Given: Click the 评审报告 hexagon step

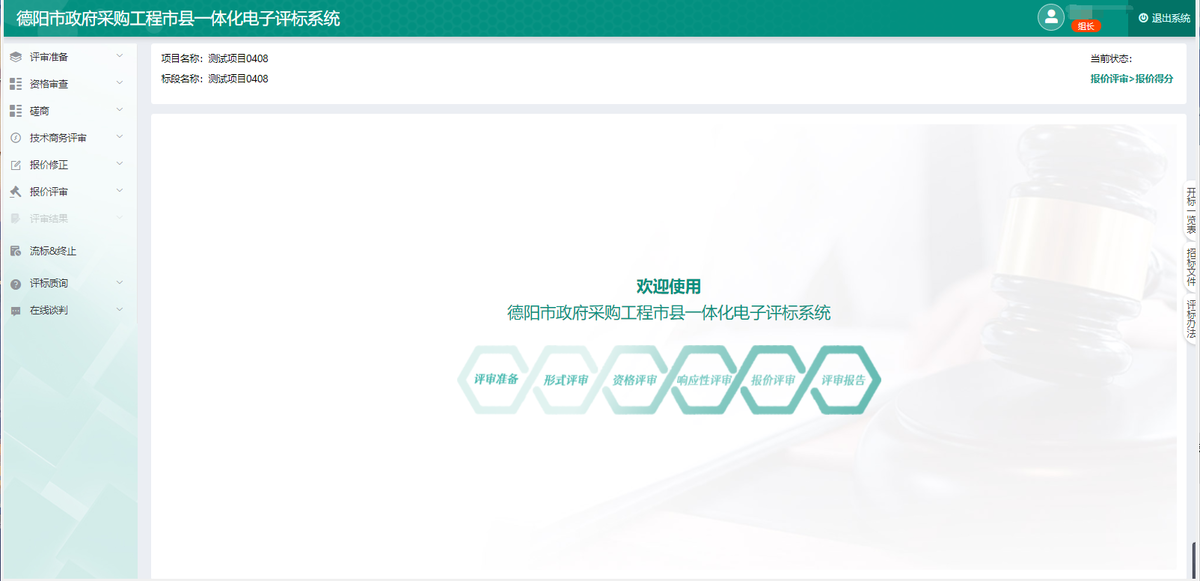Looking at the screenshot, I should tap(844, 380).
